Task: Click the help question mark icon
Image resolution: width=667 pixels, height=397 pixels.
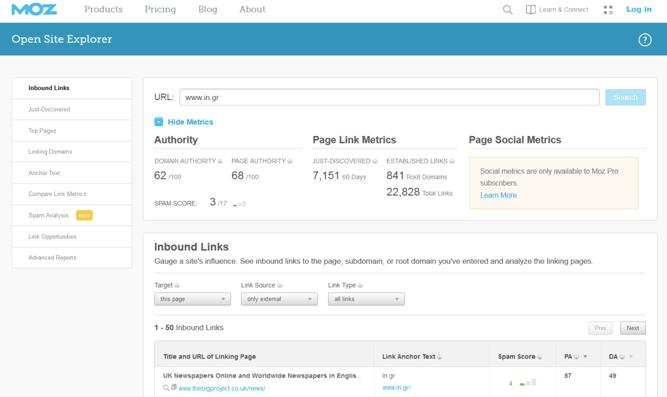Action: point(644,40)
